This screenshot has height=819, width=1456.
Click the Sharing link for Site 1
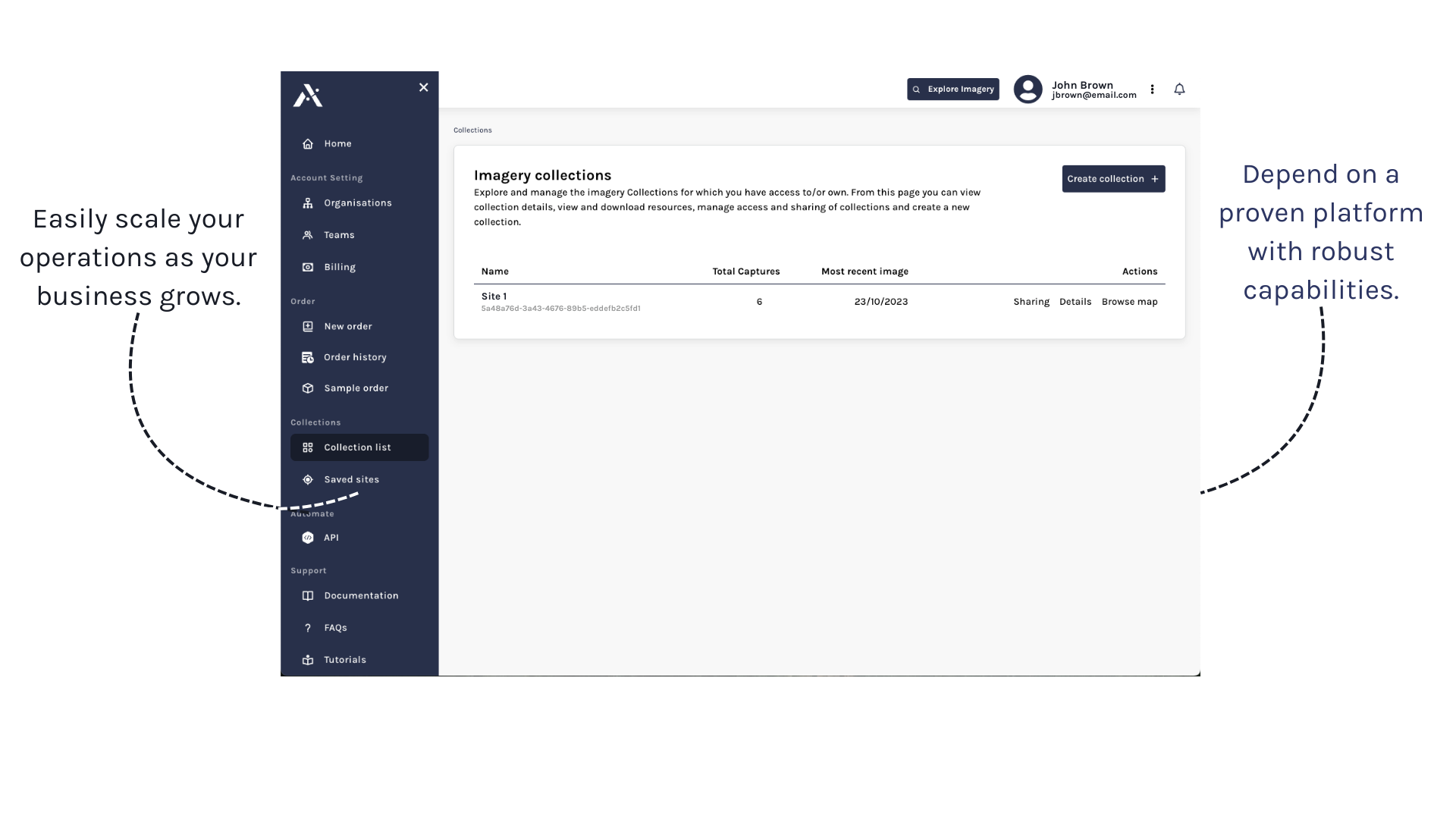tap(1031, 302)
